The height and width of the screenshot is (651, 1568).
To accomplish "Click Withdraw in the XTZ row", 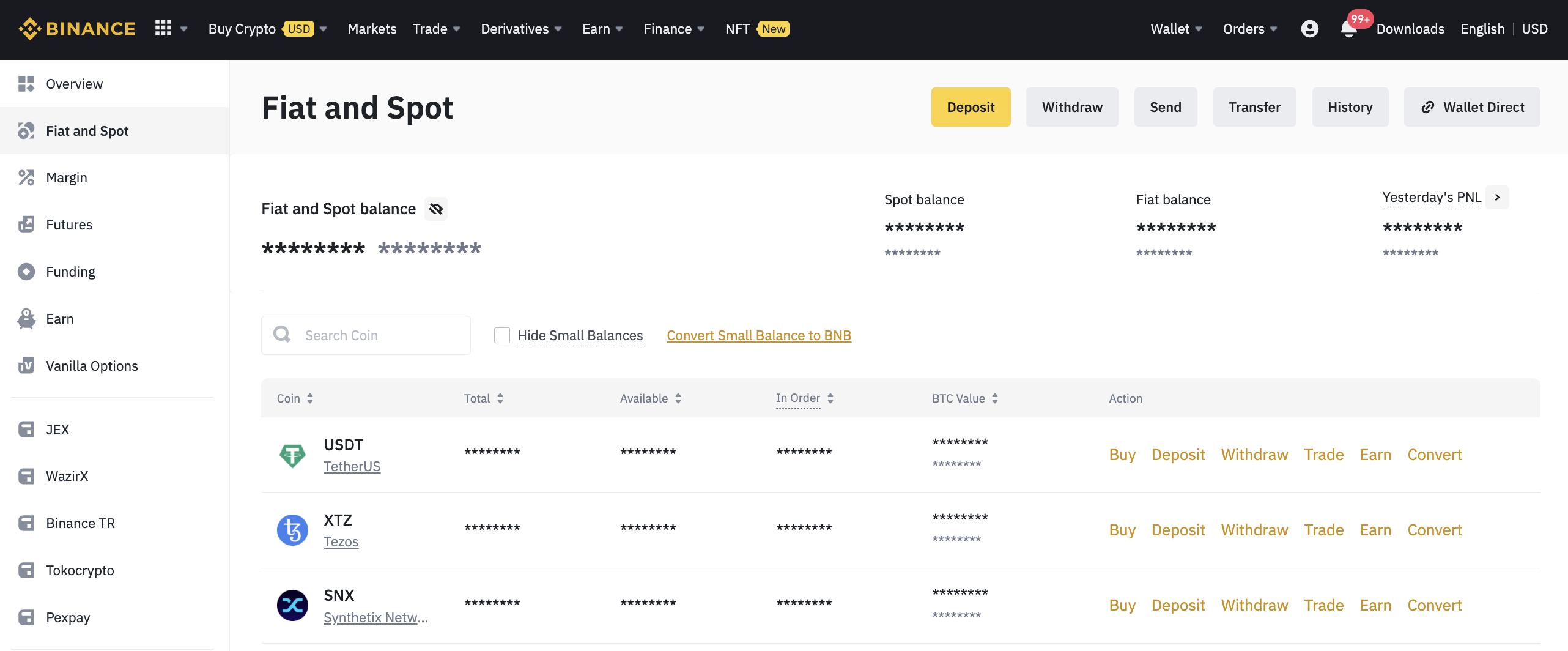I will (1254, 530).
